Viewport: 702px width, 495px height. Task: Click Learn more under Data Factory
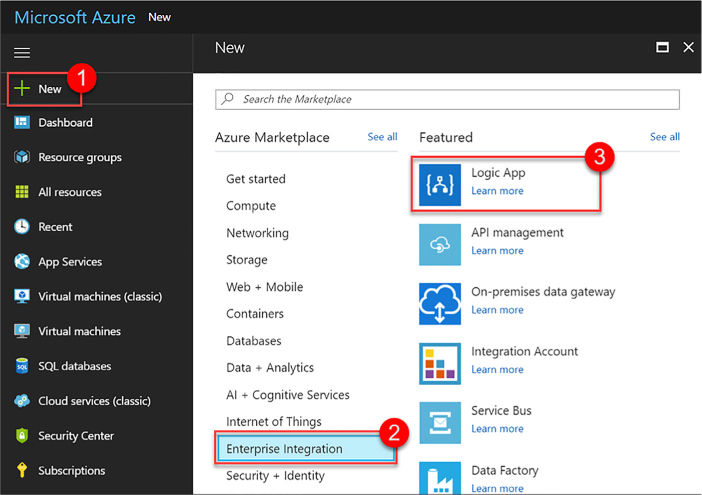pos(497,488)
